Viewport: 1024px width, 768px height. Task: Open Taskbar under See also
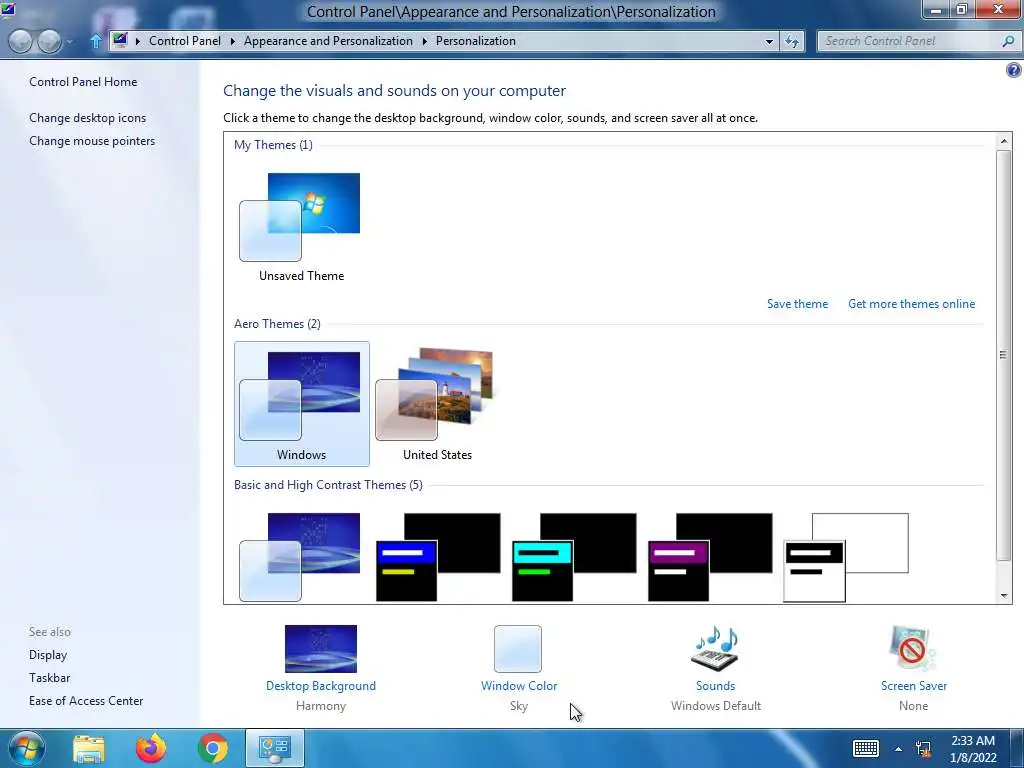[x=49, y=677]
